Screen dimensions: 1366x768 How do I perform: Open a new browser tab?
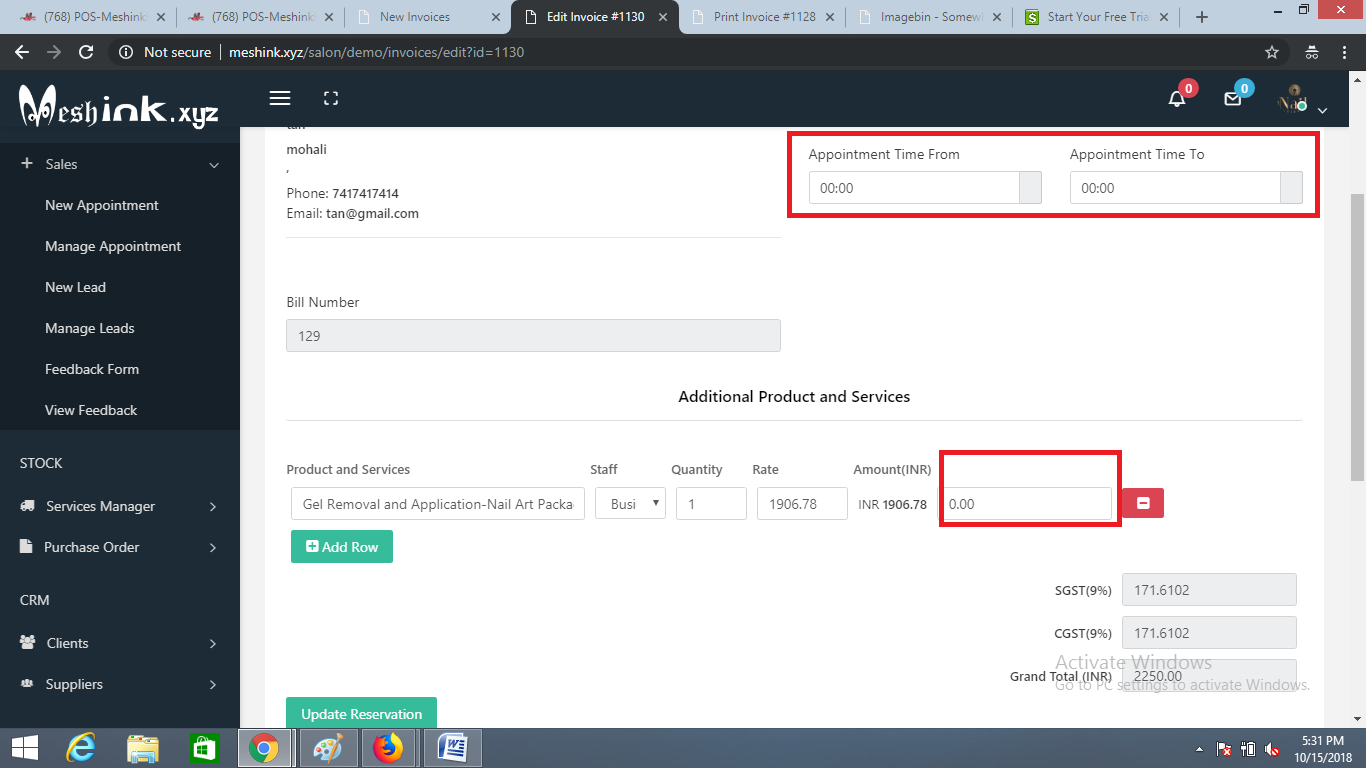tap(1202, 17)
